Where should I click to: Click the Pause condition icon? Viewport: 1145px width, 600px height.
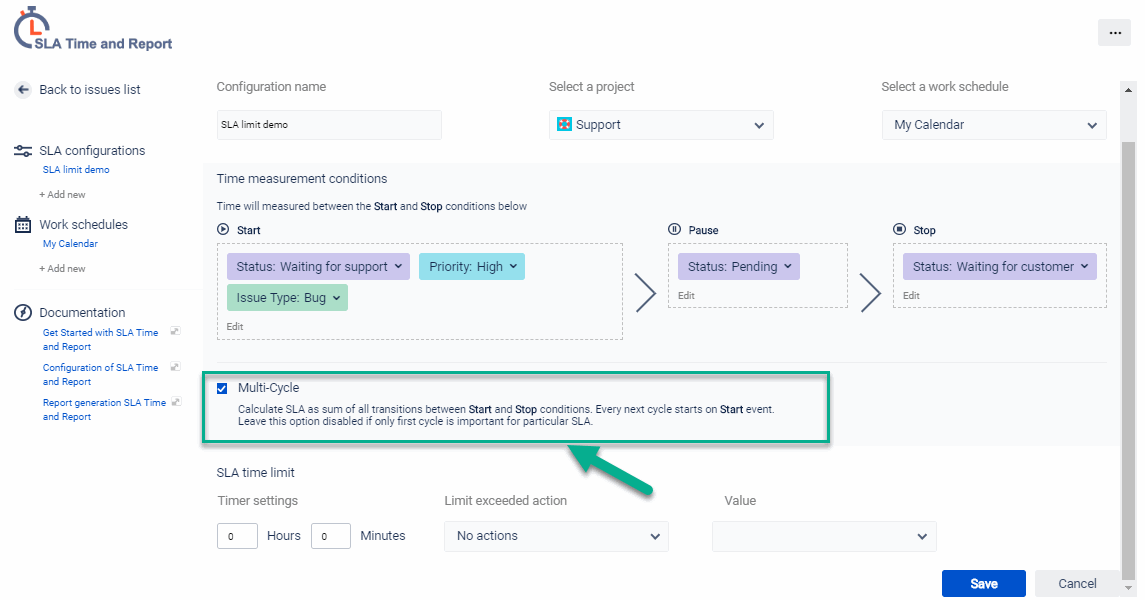click(675, 230)
